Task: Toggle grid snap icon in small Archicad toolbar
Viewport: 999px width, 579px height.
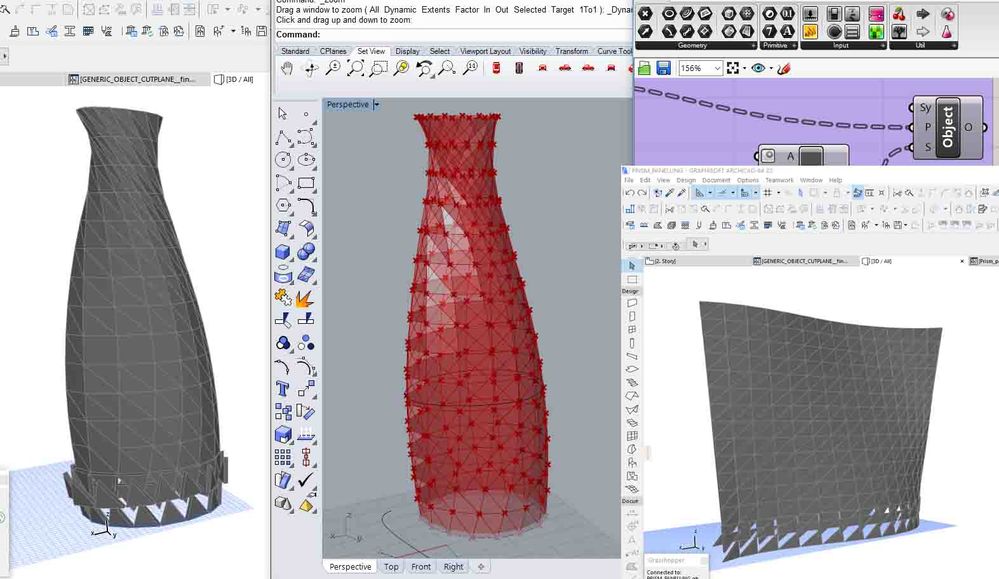Action: [768, 193]
